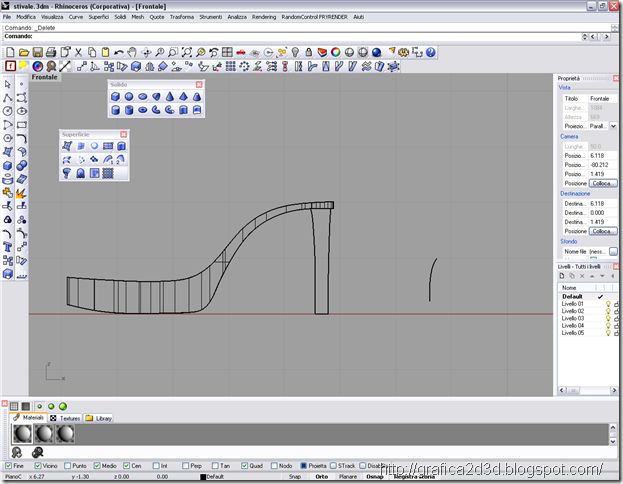Click Colloca button under Camera section

pos(603,183)
